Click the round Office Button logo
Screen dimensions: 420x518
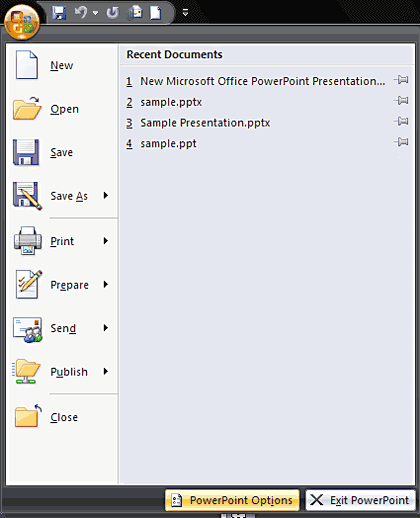[22, 22]
